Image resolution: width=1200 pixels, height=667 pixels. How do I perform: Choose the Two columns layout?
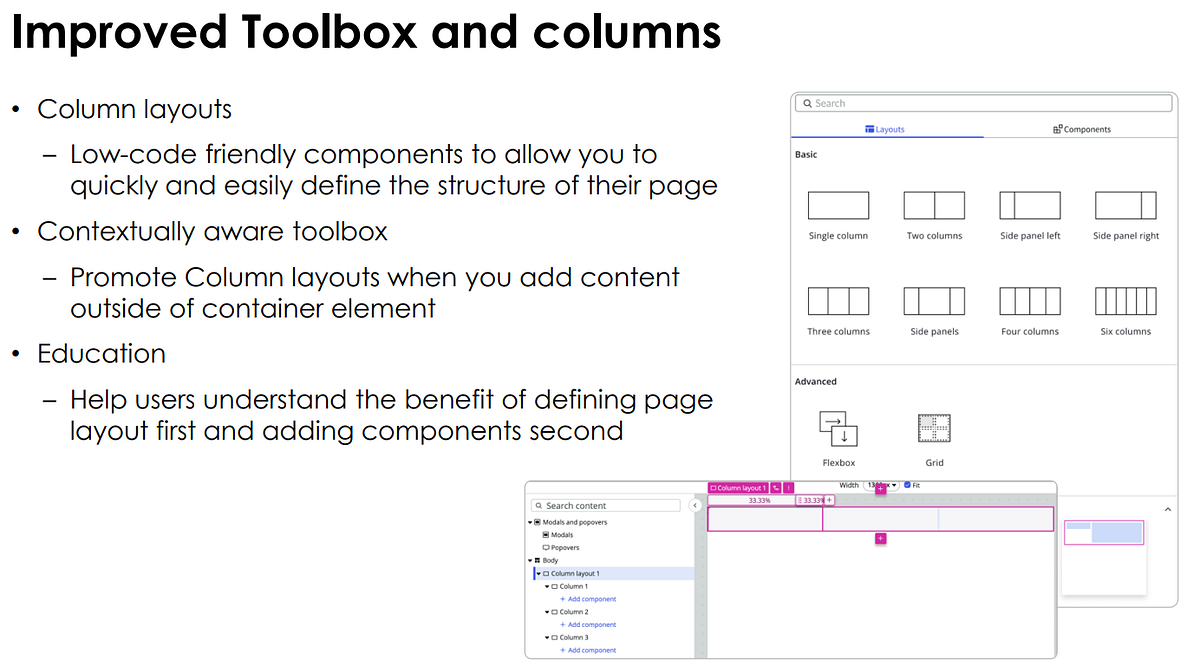934,206
